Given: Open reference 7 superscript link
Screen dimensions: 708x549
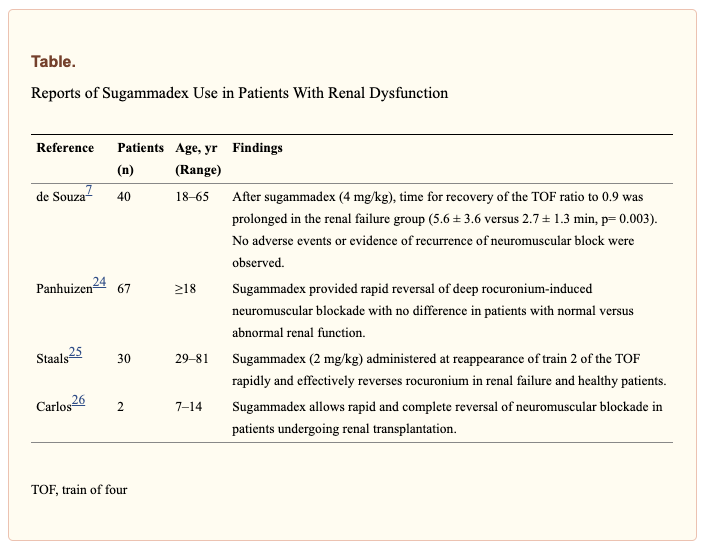Looking at the screenshot, I should [x=89, y=191].
